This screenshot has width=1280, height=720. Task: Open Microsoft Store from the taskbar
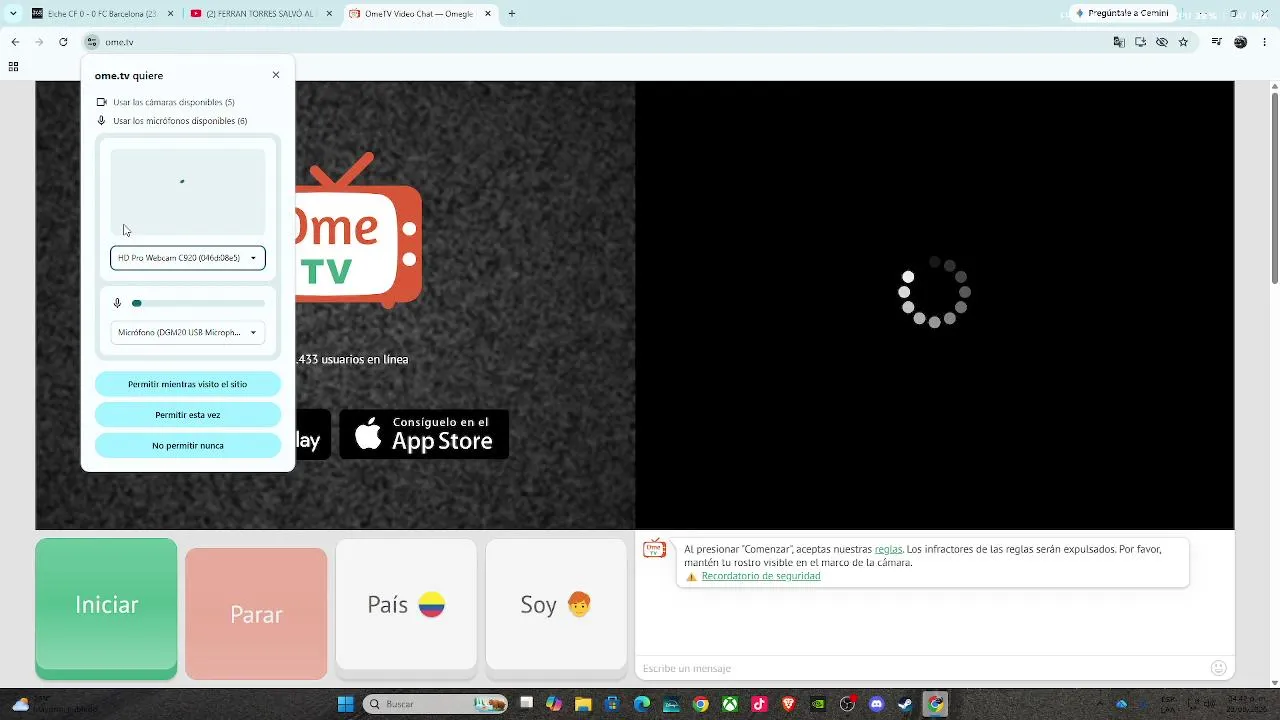pyautogui.click(x=613, y=704)
